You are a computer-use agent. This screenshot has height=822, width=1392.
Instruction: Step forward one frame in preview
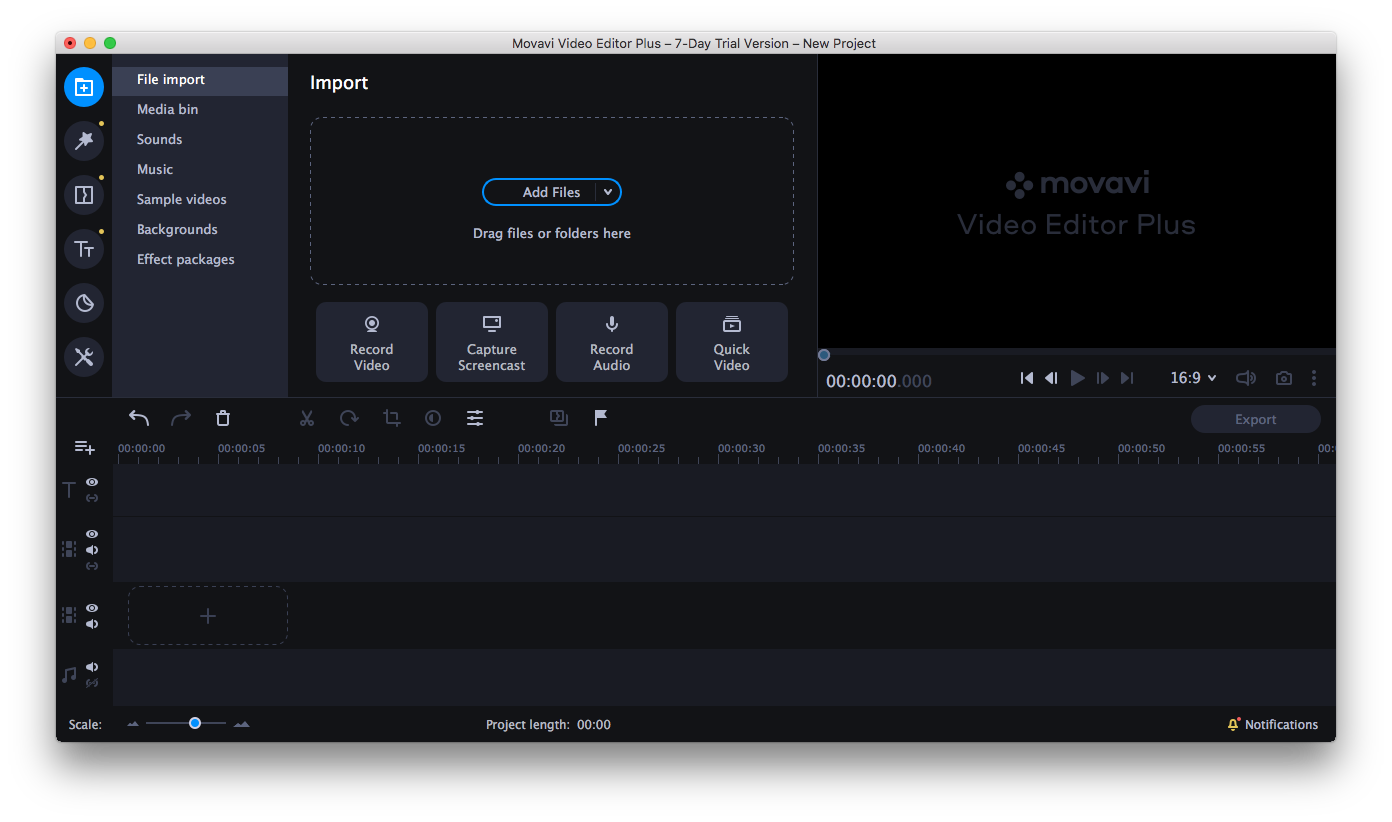coord(1103,378)
